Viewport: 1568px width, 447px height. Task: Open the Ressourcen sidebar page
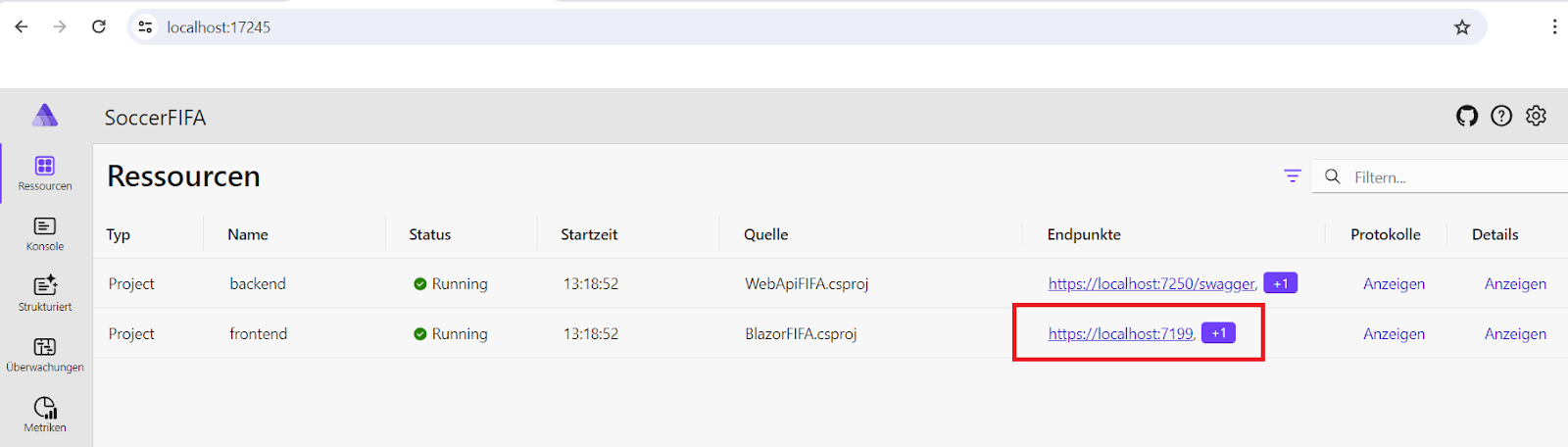[45, 173]
